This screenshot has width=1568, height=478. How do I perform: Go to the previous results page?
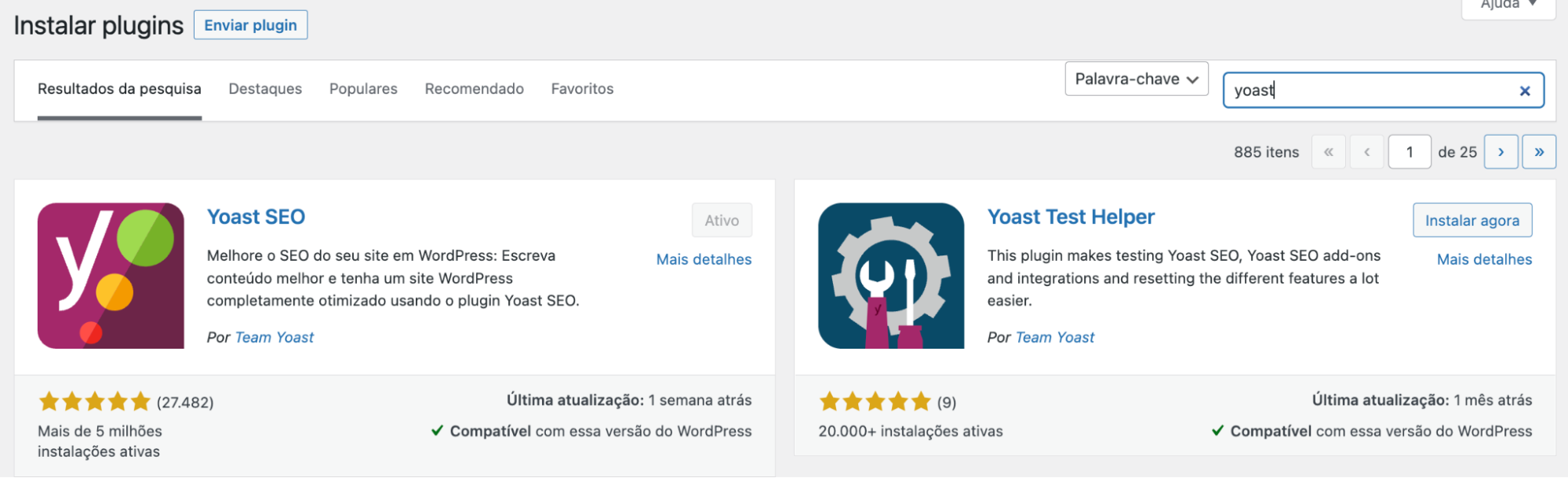[x=1367, y=152]
